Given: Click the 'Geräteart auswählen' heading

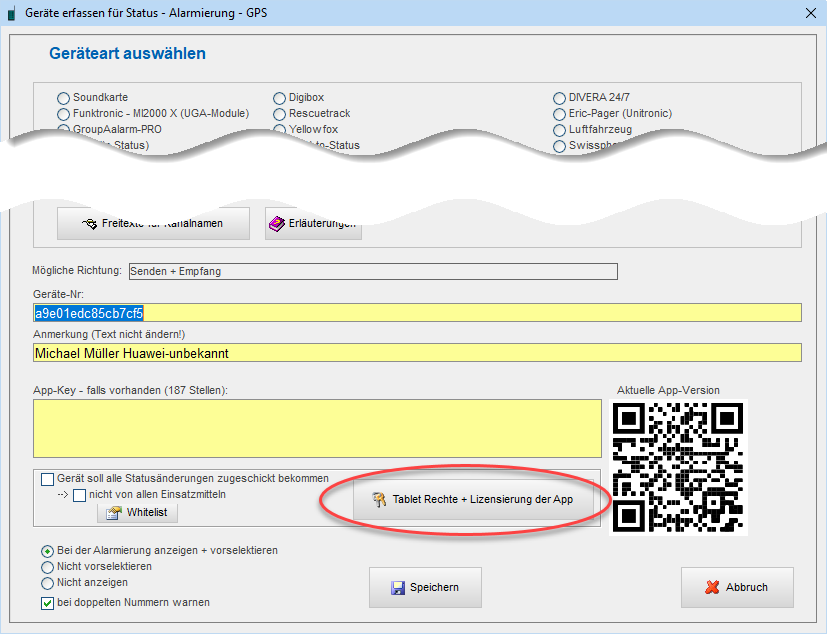Looking at the screenshot, I should (127, 53).
